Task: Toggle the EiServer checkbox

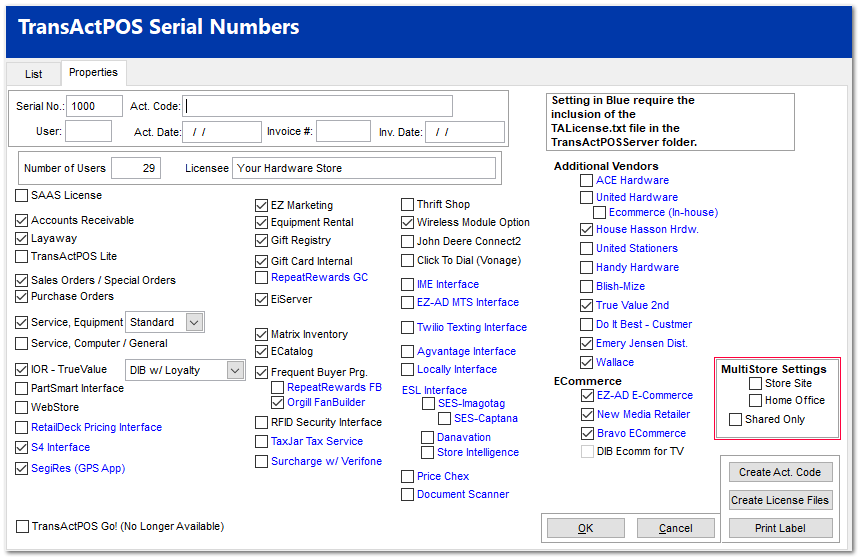Action: pyautogui.click(x=261, y=299)
